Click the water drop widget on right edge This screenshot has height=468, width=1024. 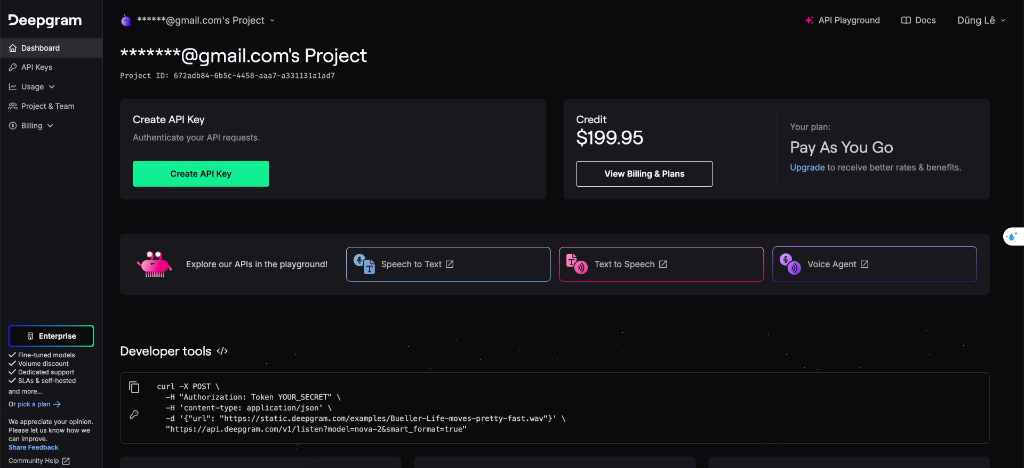(1013, 237)
